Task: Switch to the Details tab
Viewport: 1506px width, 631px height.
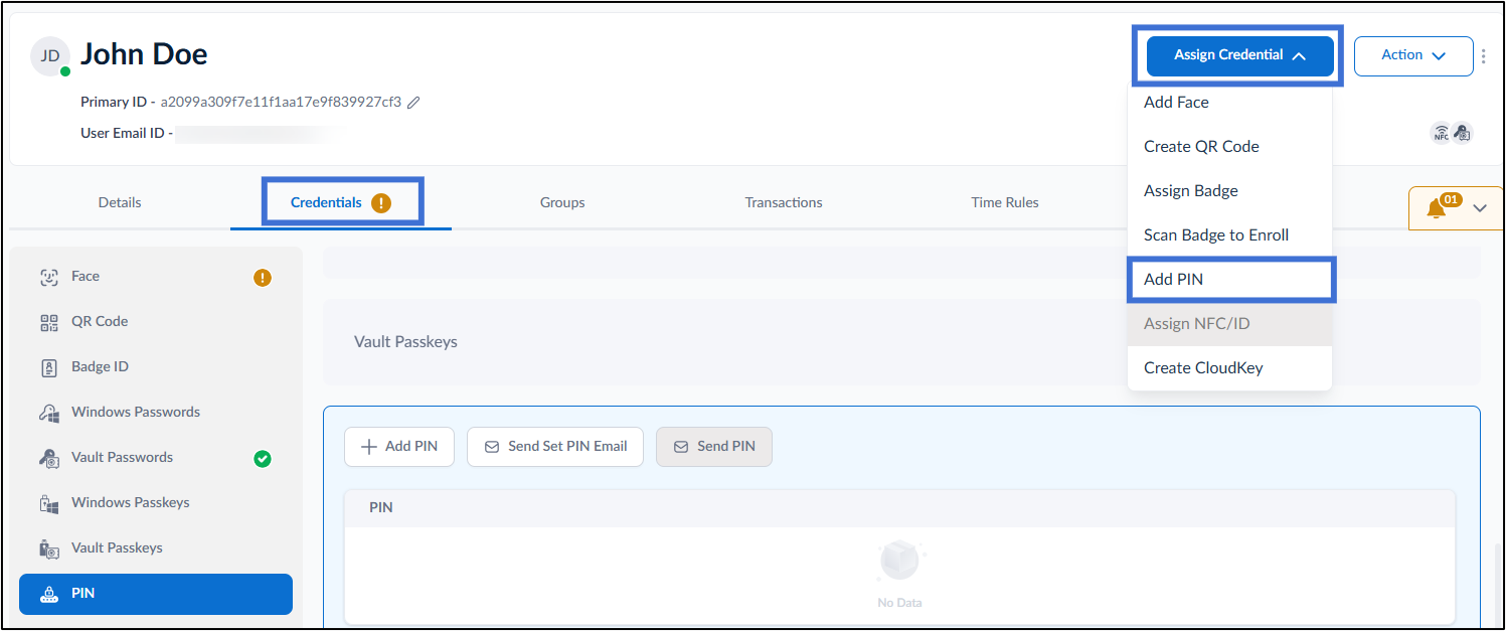Action: 120,202
